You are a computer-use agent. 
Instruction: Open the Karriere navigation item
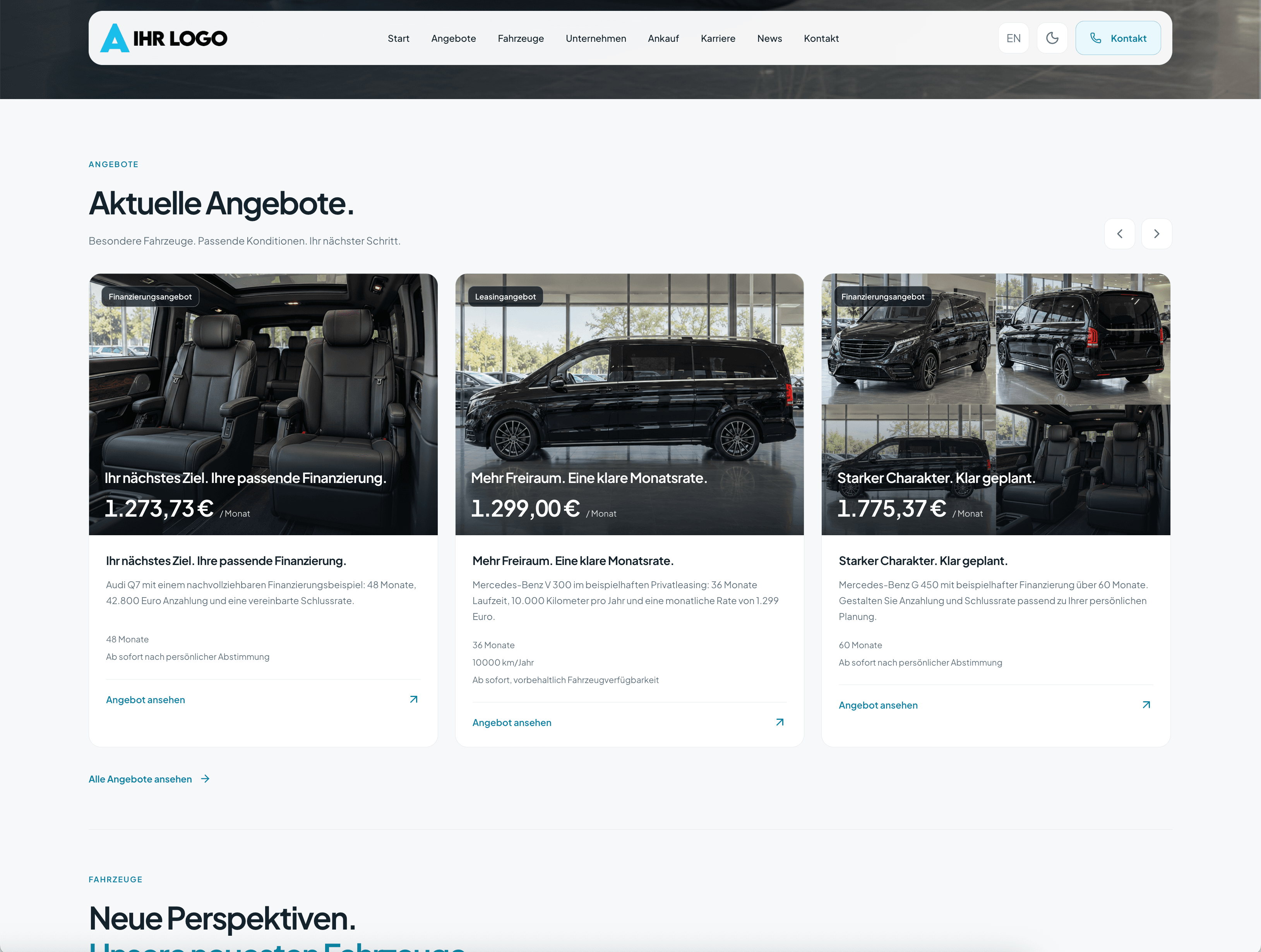click(x=718, y=38)
